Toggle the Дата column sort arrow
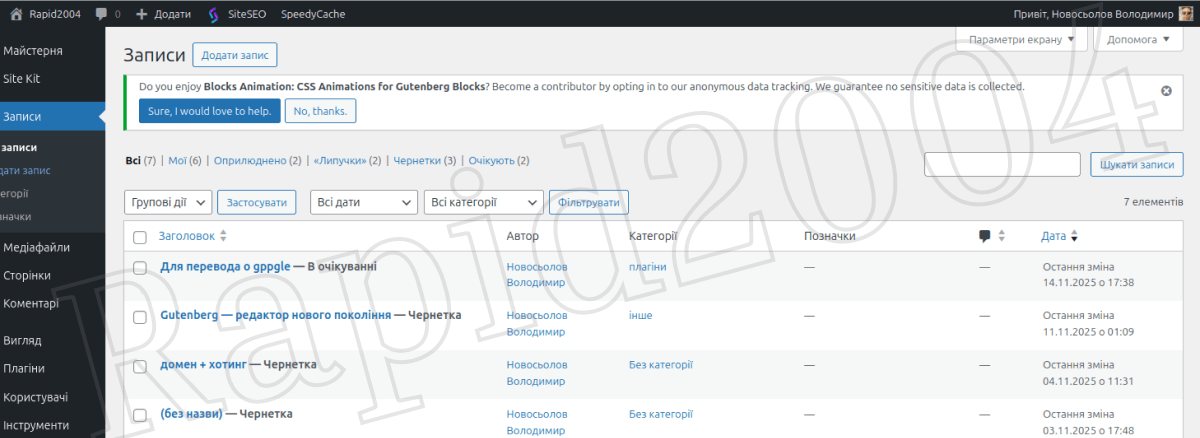This screenshot has width=1200, height=438. [x=1074, y=237]
